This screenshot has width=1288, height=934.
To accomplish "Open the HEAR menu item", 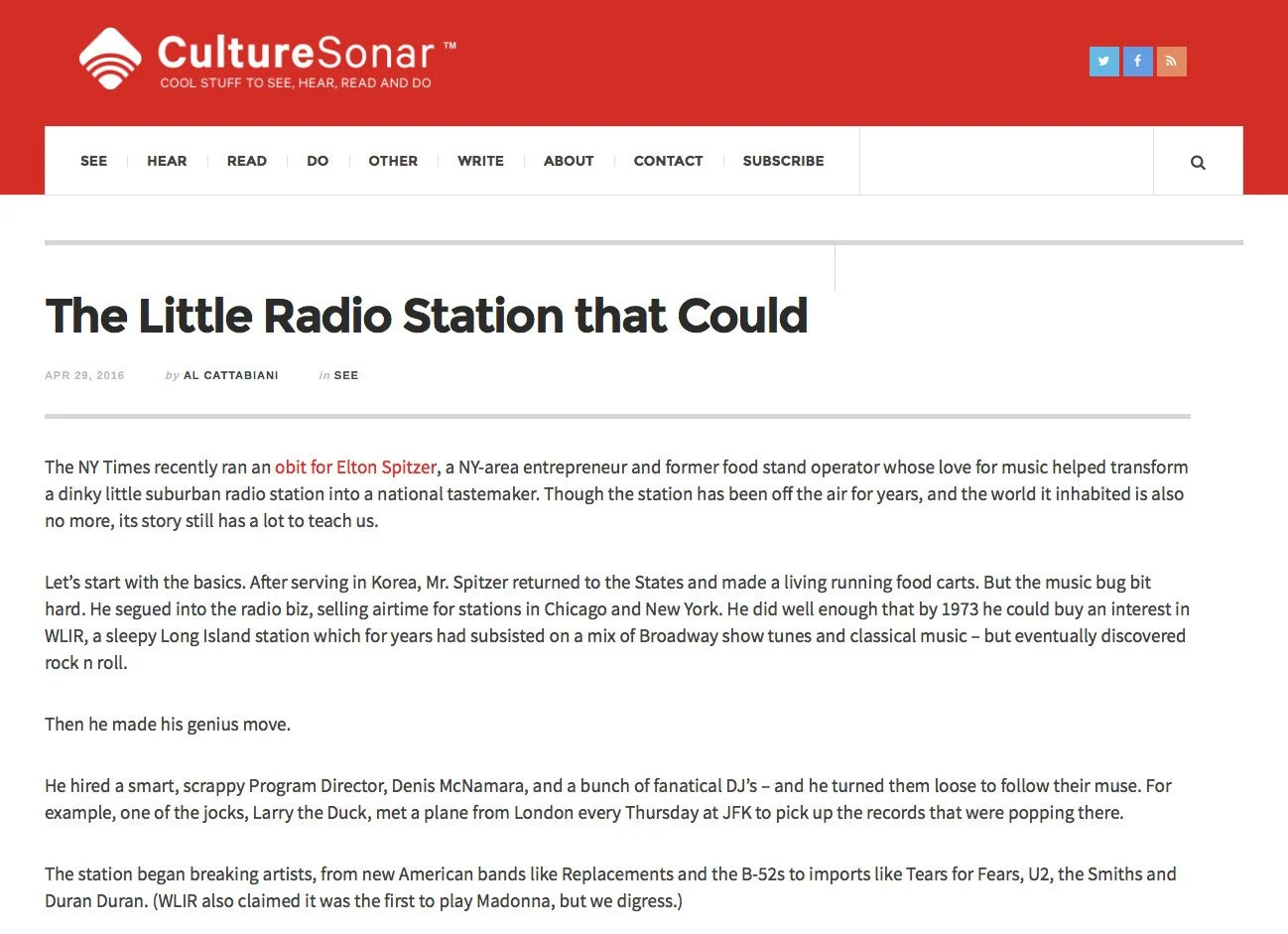I will click(167, 161).
